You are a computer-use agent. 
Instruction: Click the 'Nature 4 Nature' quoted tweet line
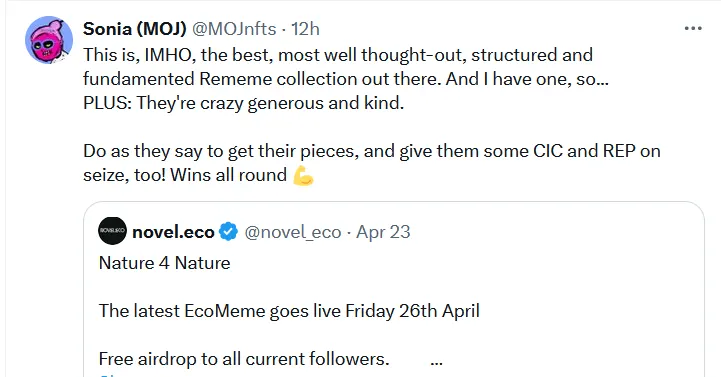pos(165,263)
